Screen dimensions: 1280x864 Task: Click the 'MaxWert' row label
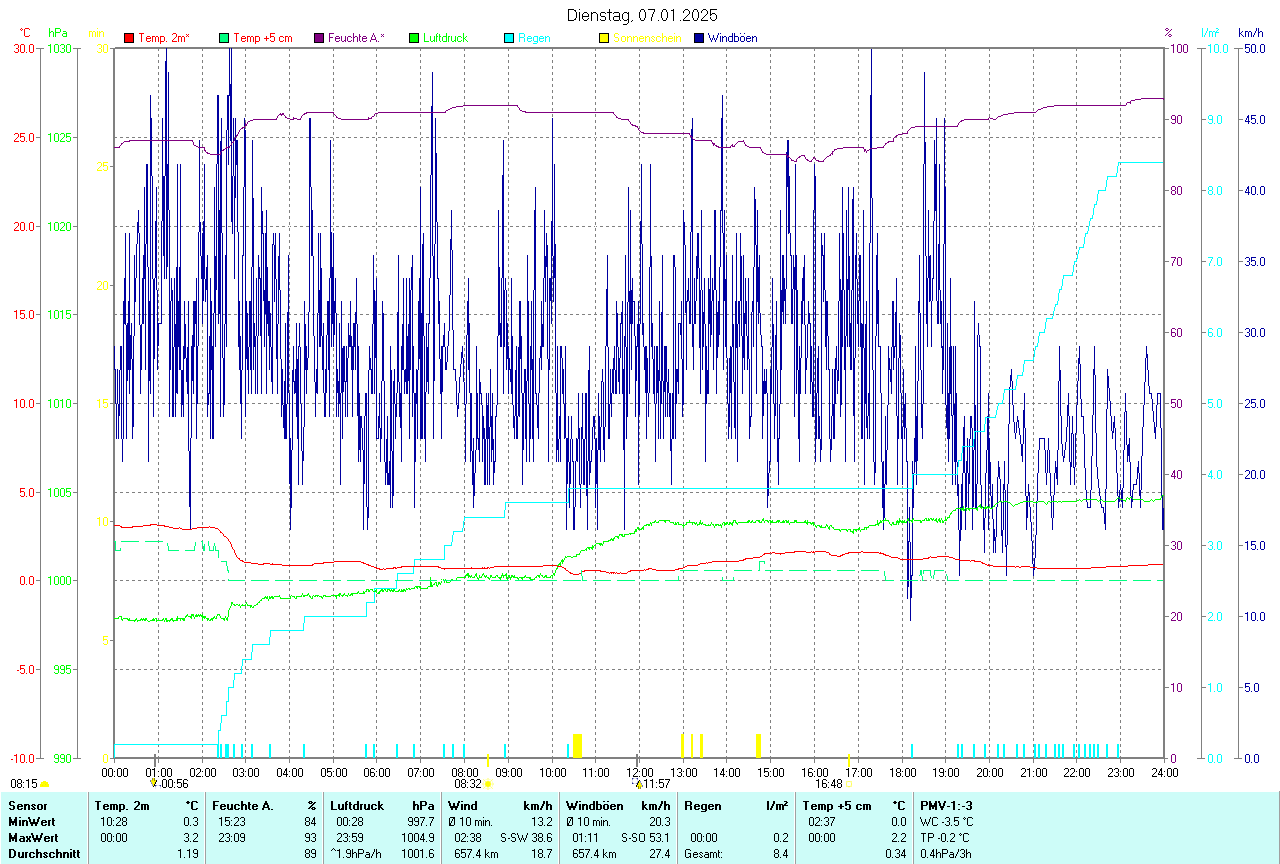pos(33,838)
